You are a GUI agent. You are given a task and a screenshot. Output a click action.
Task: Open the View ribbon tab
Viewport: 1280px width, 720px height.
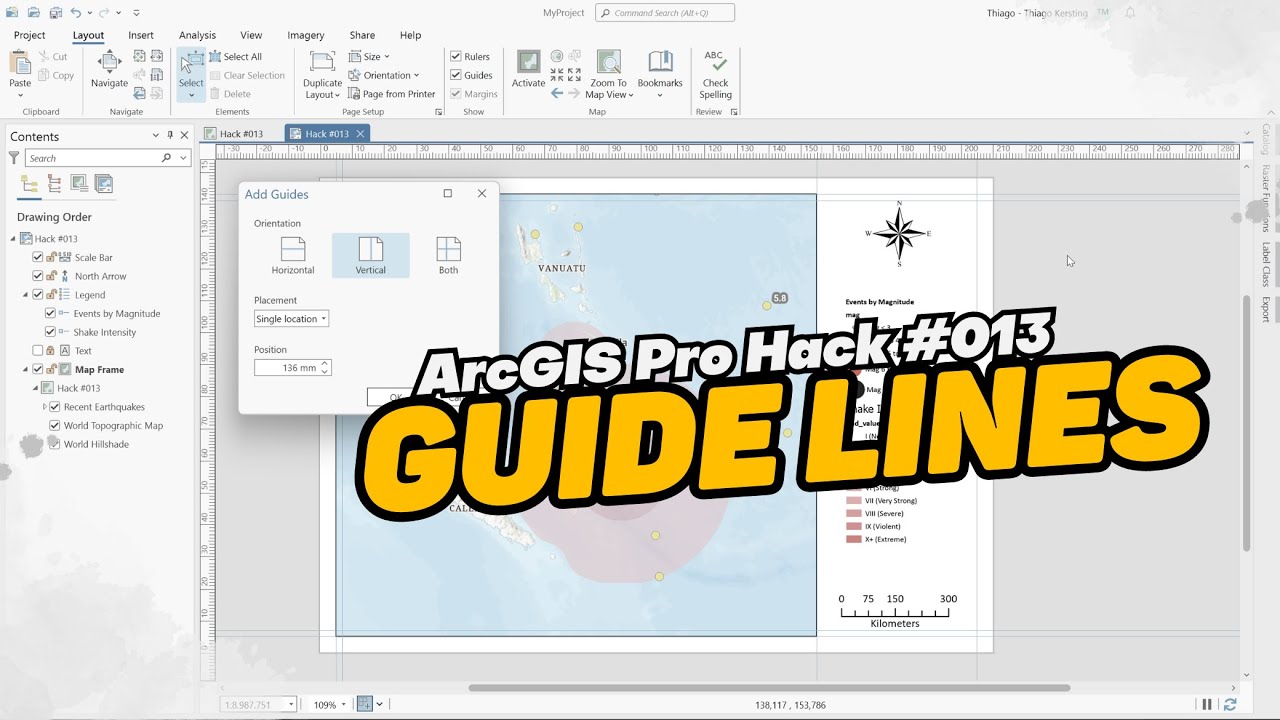coord(251,35)
